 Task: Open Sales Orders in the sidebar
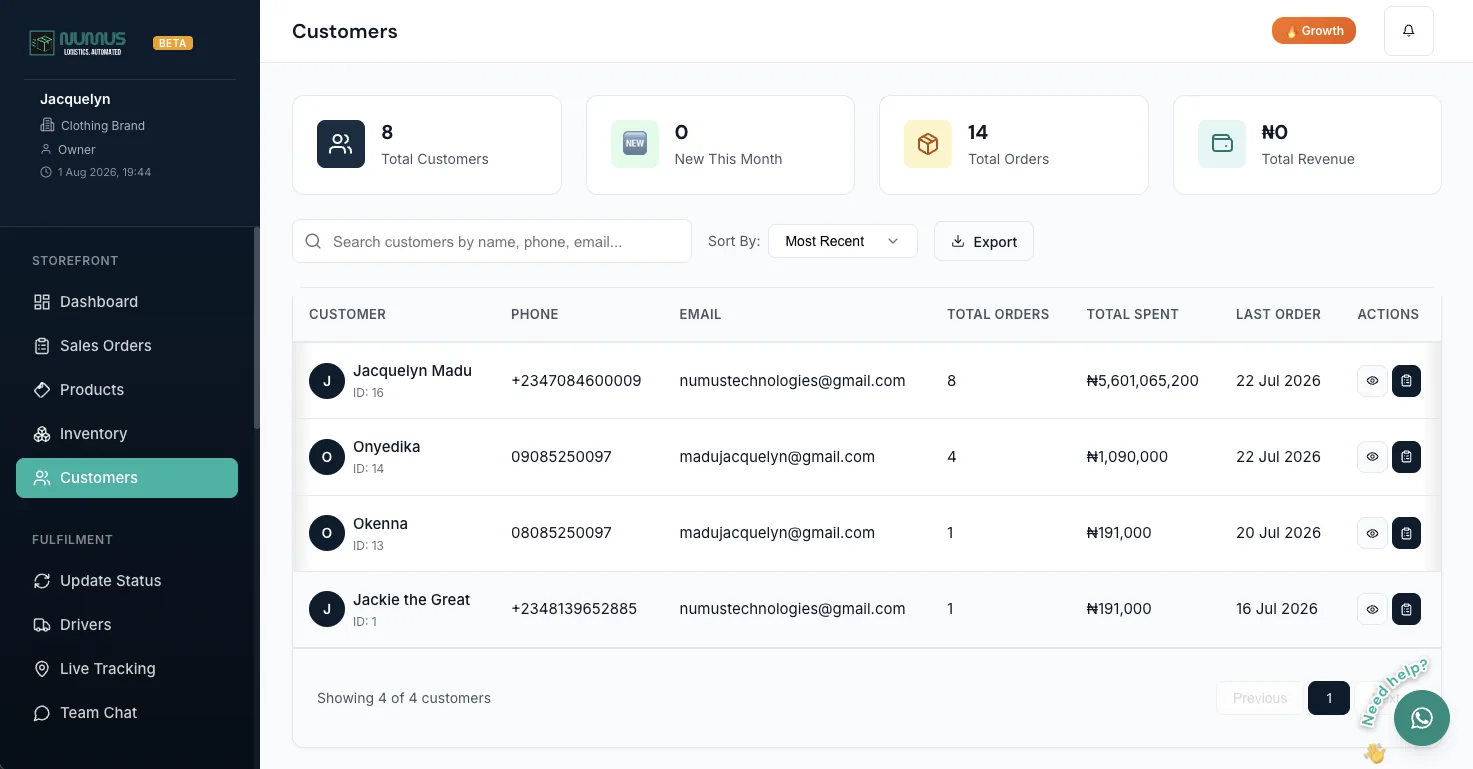(x=127, y=346)
